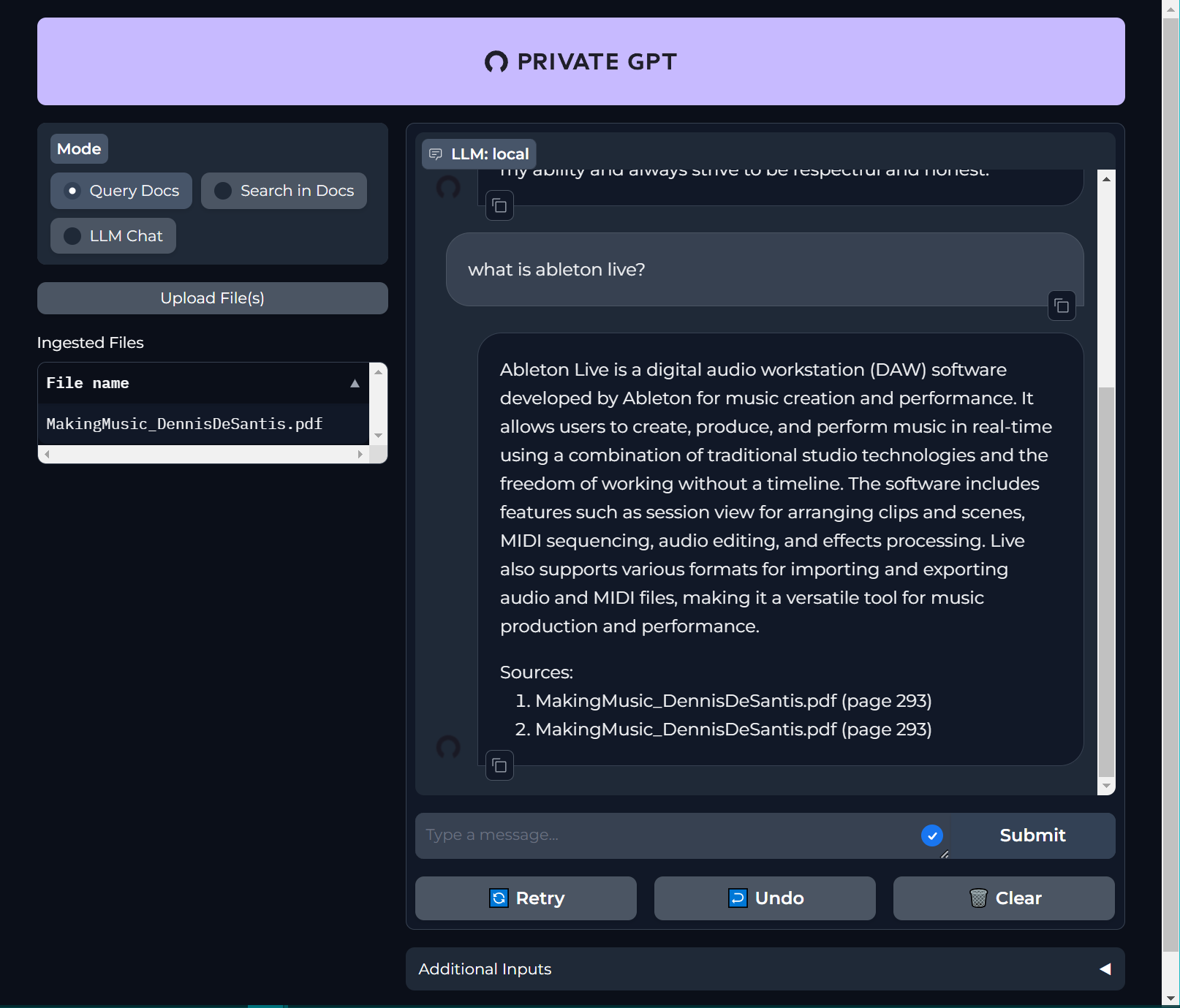Select the Search in Docs mode

(x=223, y=191)
